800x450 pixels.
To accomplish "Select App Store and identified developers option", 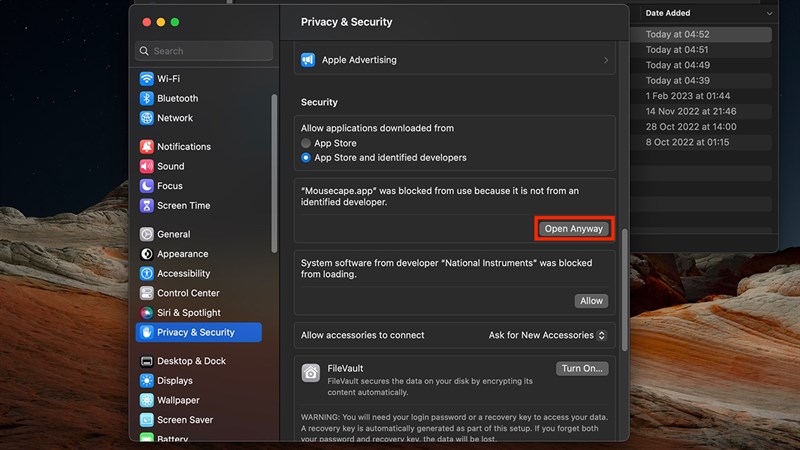I will click(306, 158).
